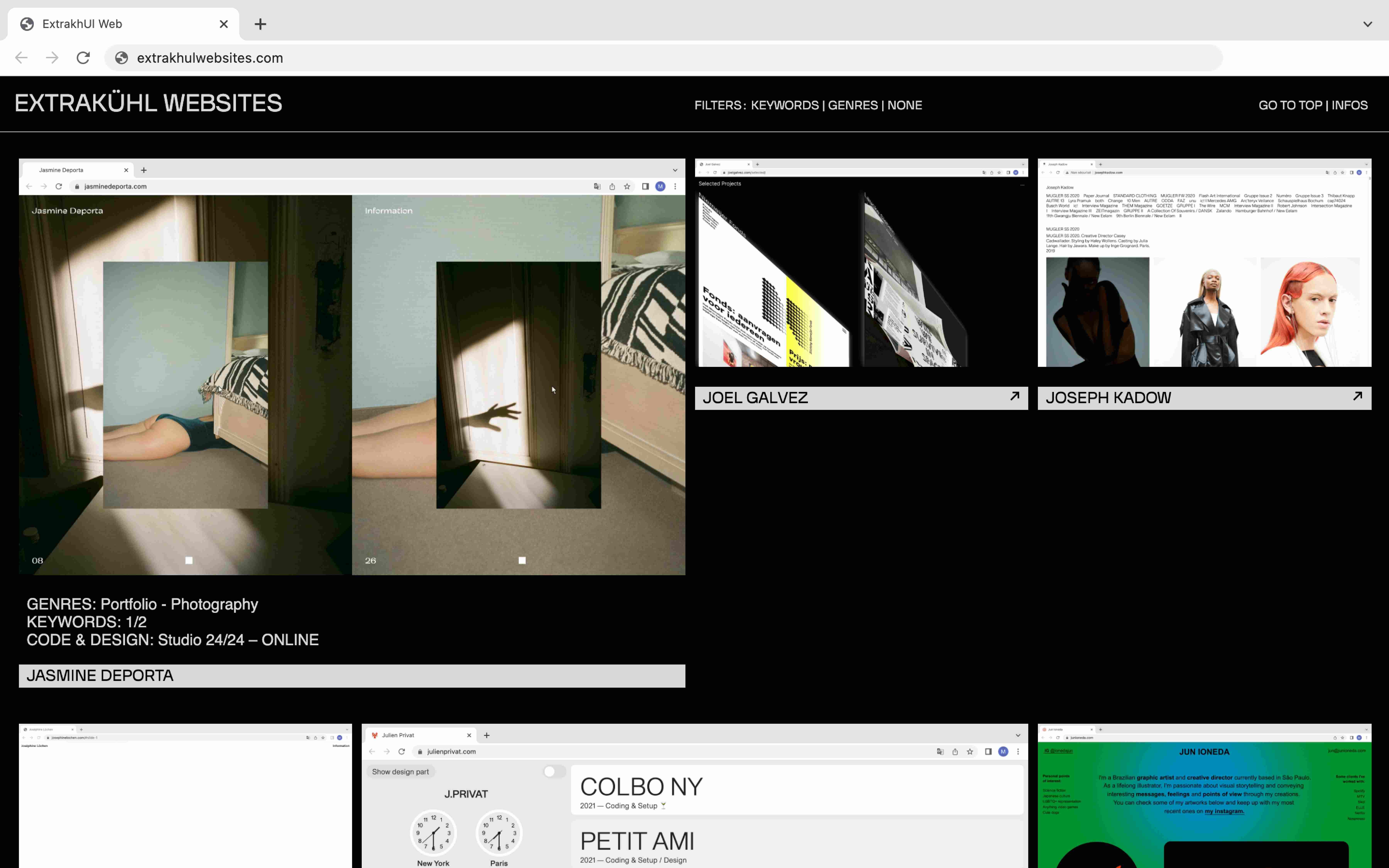
Task: Click the COLBO NY project heading
Action: click(641, 787)
